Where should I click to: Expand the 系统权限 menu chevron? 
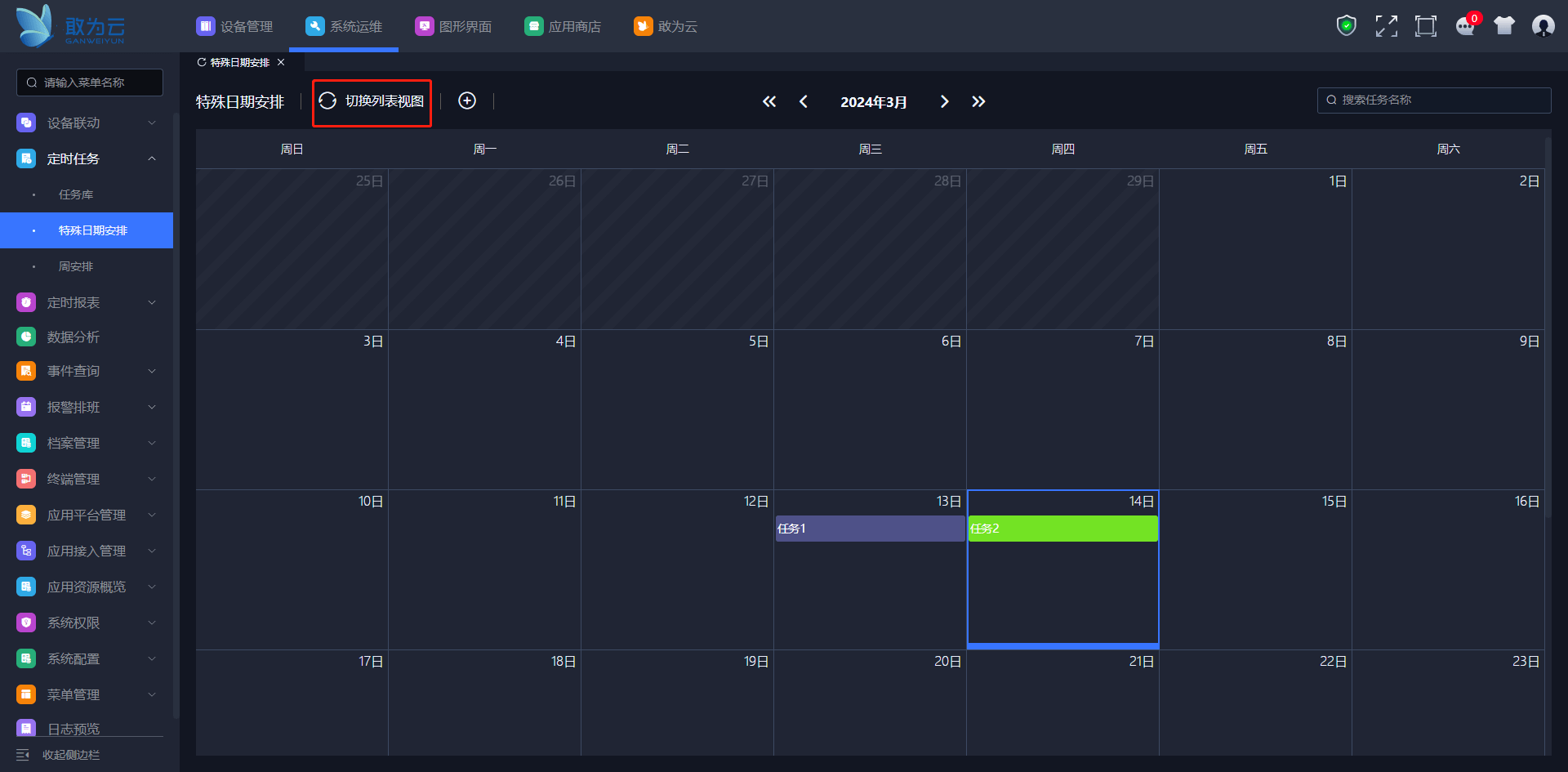pyautogui.click(x=152, y=623)
